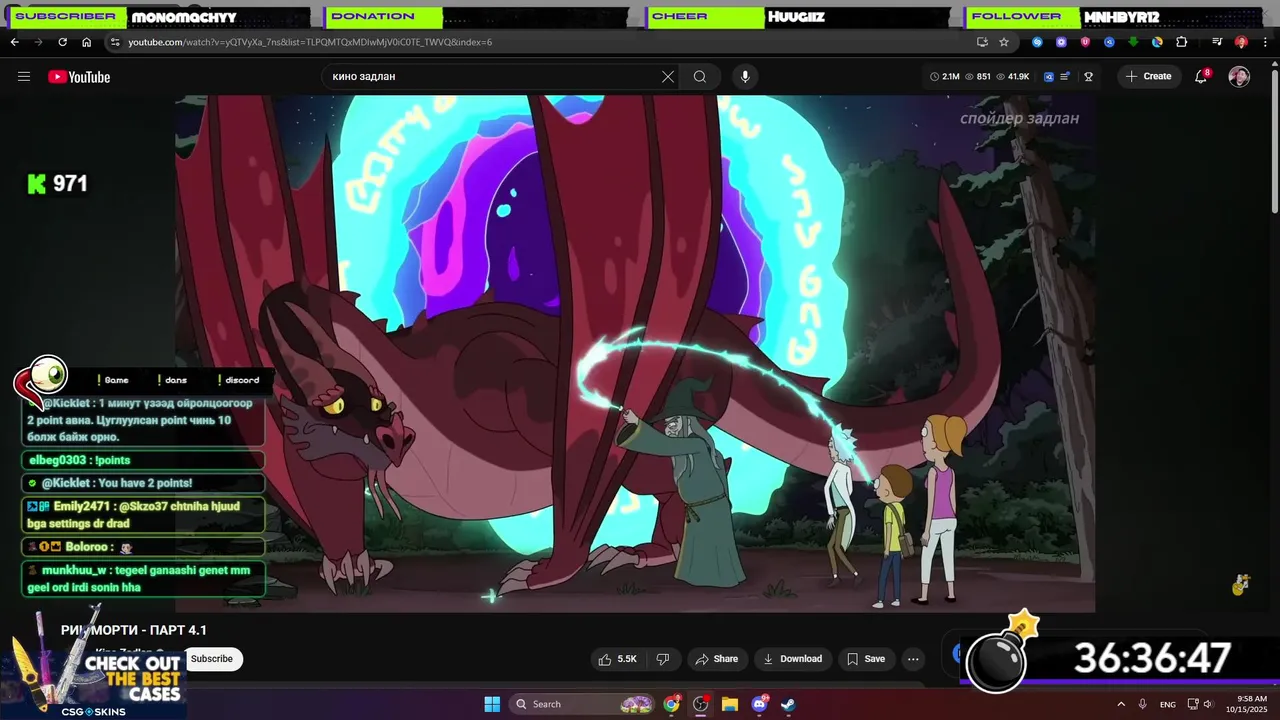
Task: Go to the YouTube home logo
Action: pos(79,77)
